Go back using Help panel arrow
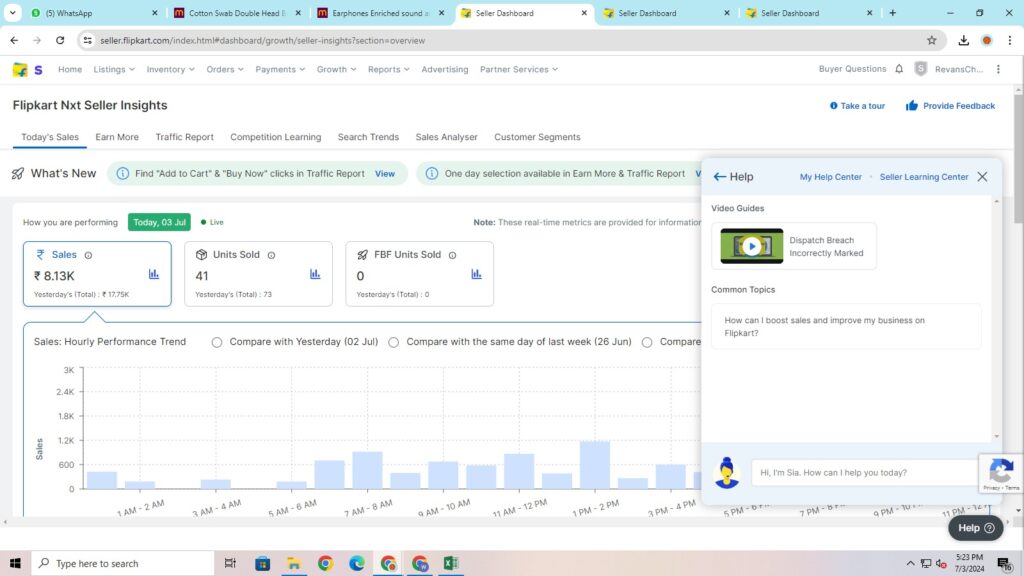The width and height of the screenshot is (1024, 576). (x=719, y=177)
